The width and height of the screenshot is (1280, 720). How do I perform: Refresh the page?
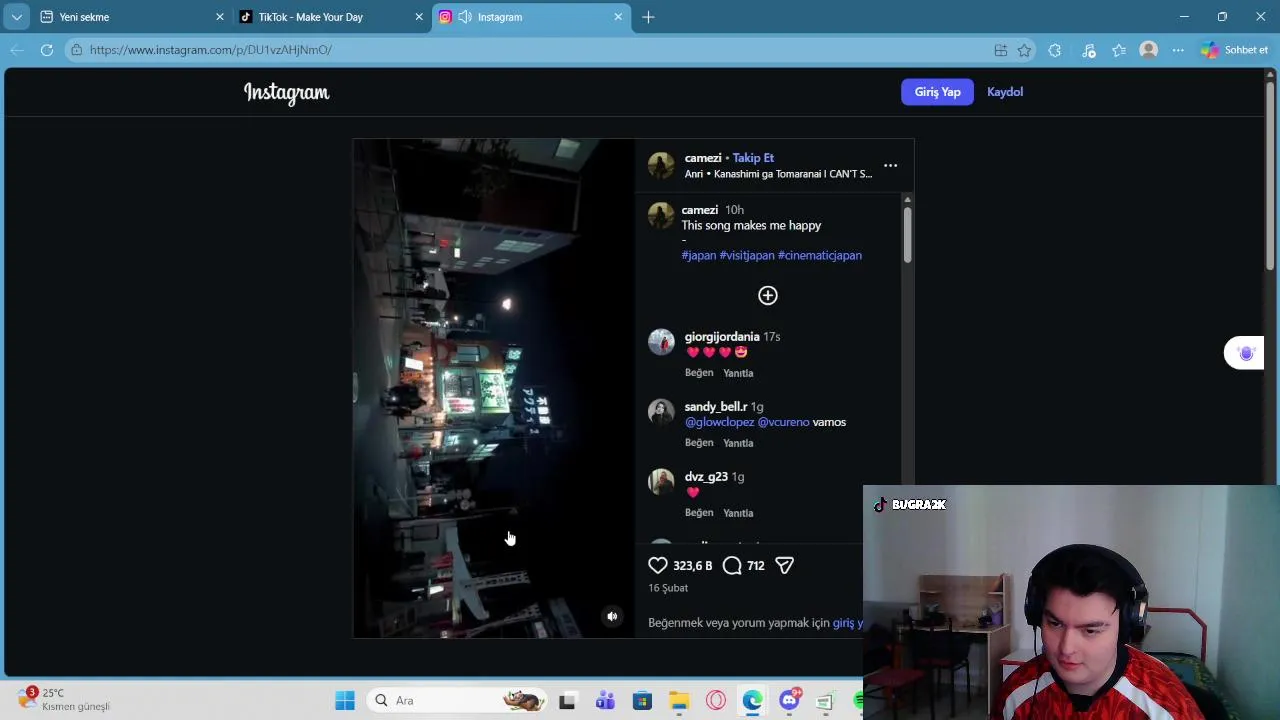point(47,50)
